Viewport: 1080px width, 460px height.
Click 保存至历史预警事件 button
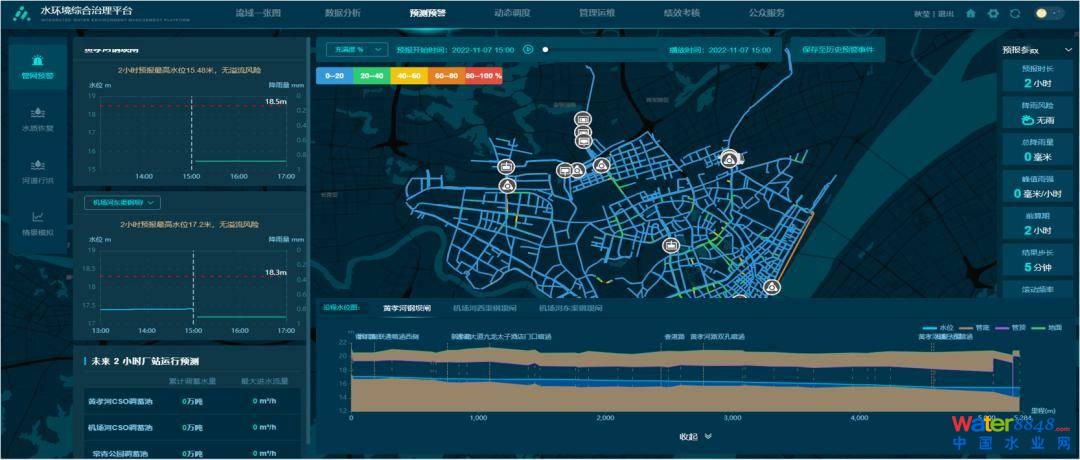pyautogui.click(x=837, y=49)
